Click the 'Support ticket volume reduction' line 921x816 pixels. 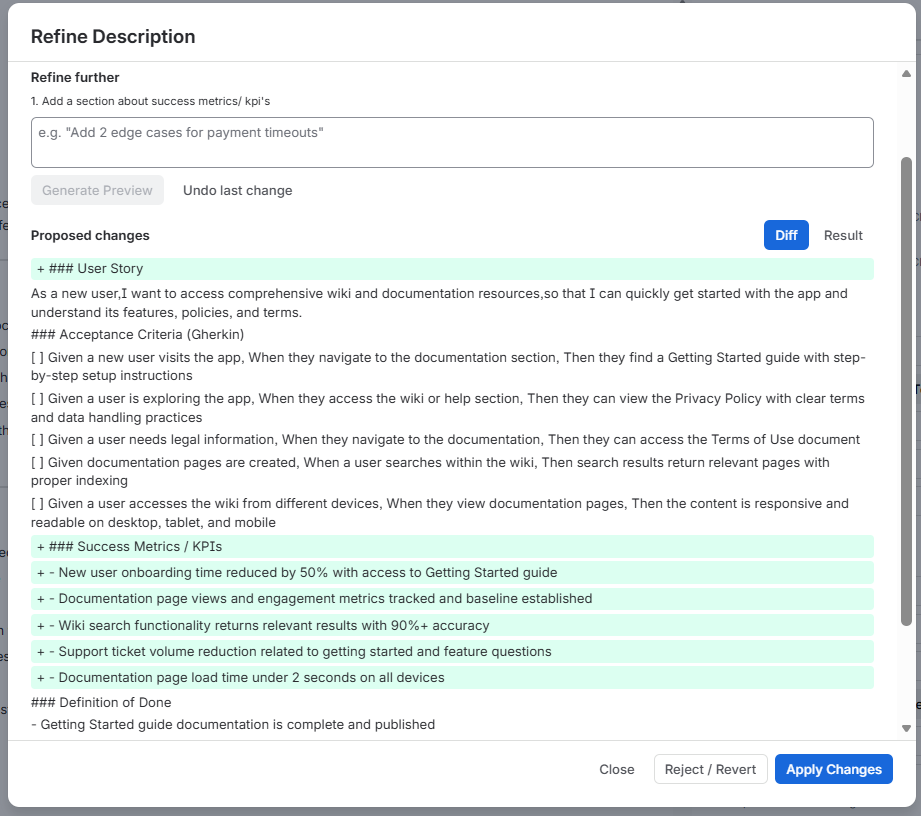pyautogui.click(x=452, y=652)
